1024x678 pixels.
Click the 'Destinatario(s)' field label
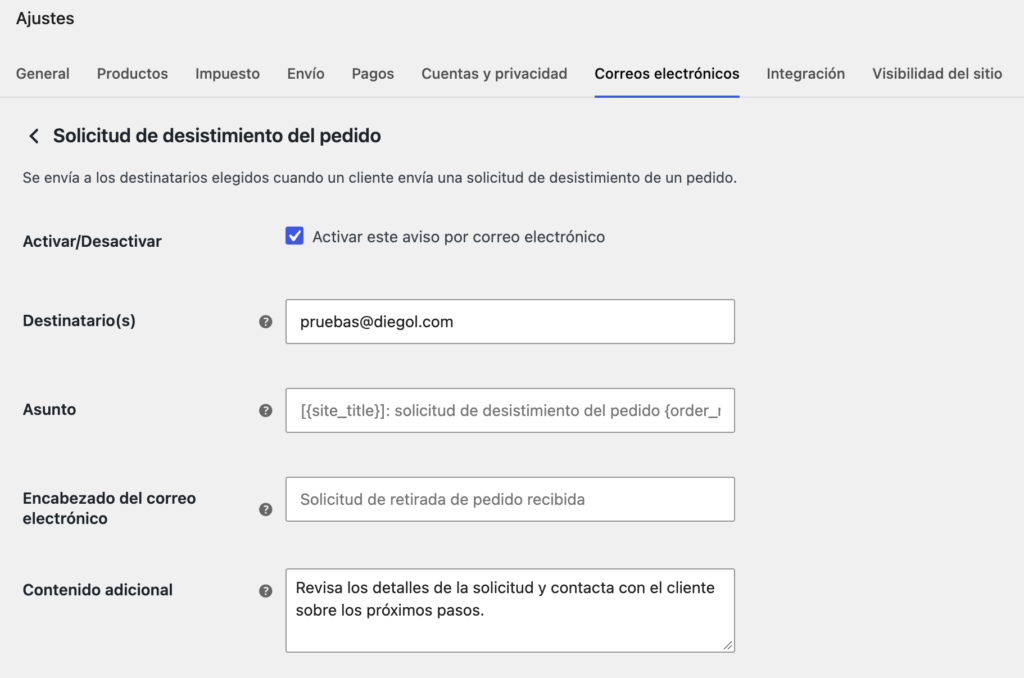coord(79,321)
